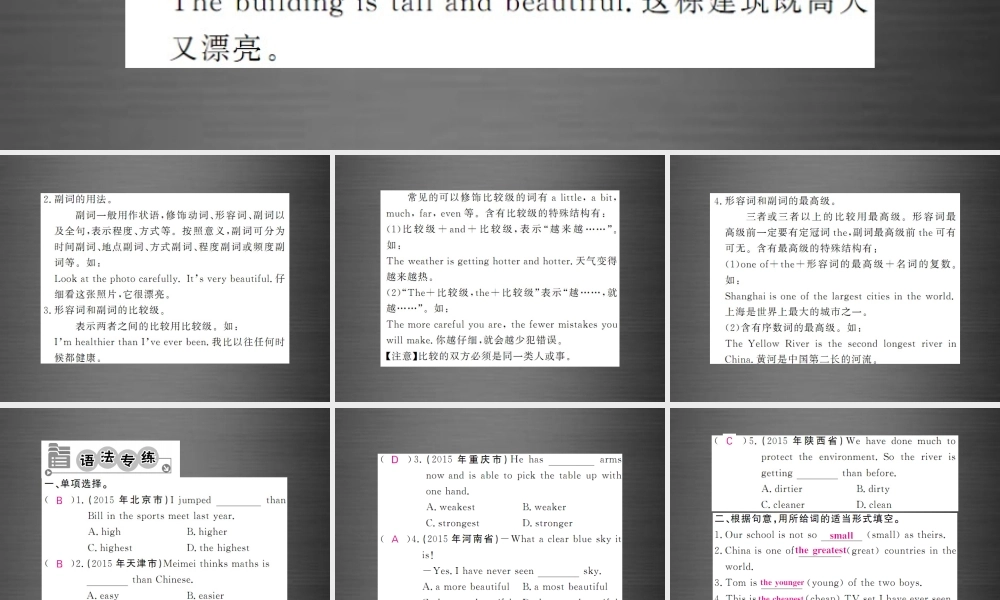
Task: Select the circular 法 badge in header
Action: pyautogui.click(x=108, y=456)
